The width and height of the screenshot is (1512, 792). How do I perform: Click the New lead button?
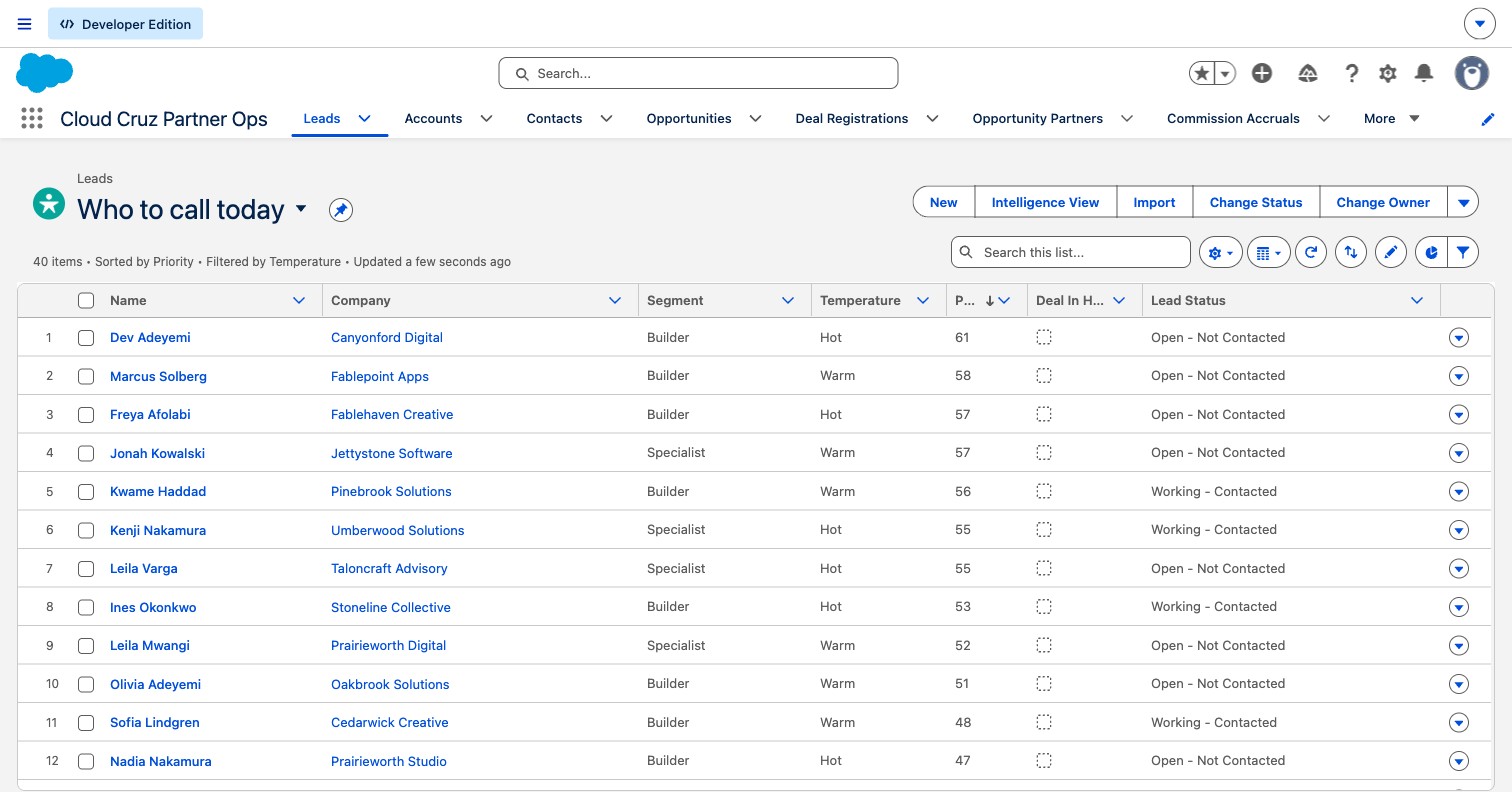(x=944, y=202)
